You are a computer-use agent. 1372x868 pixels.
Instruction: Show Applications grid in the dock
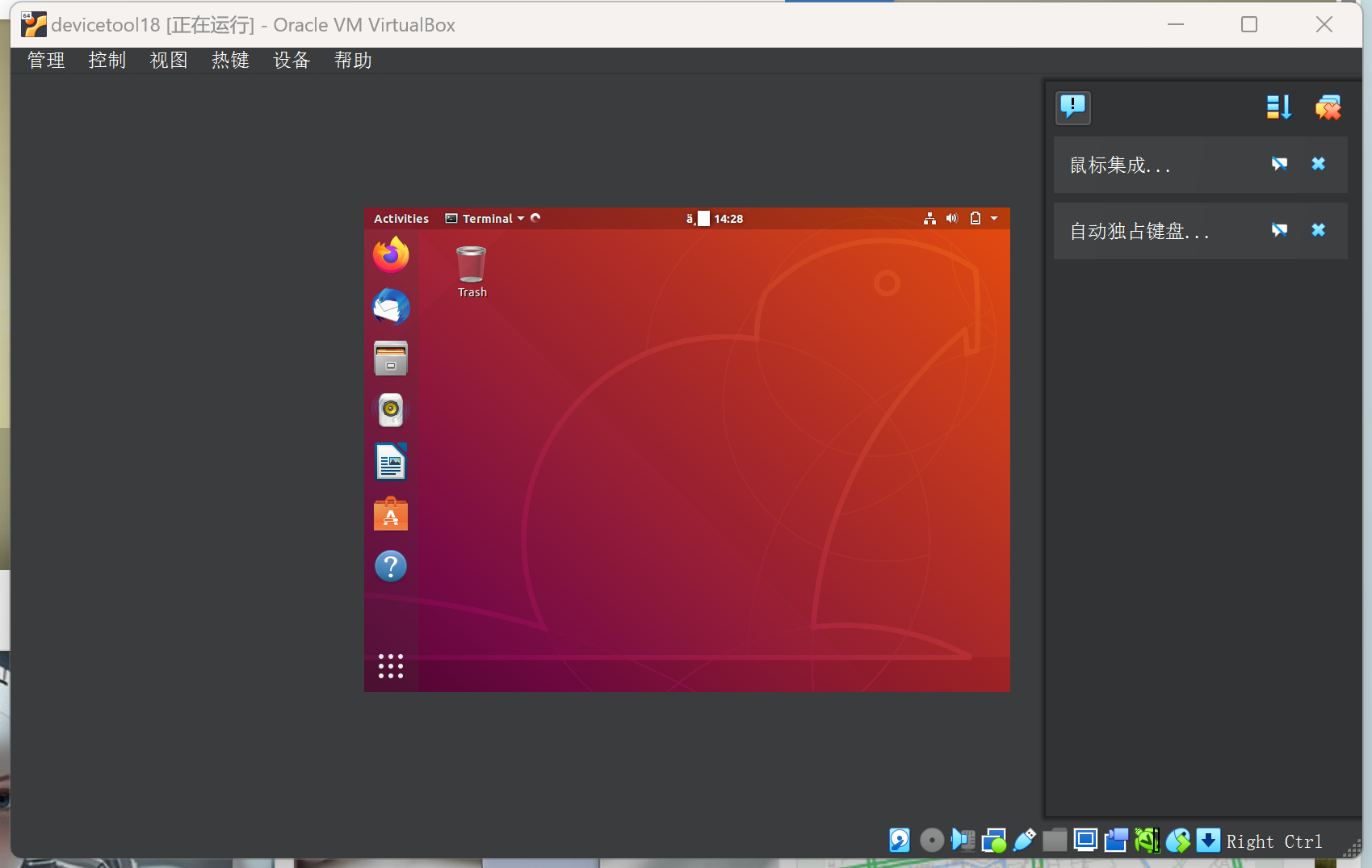click(x=391, y=666)
